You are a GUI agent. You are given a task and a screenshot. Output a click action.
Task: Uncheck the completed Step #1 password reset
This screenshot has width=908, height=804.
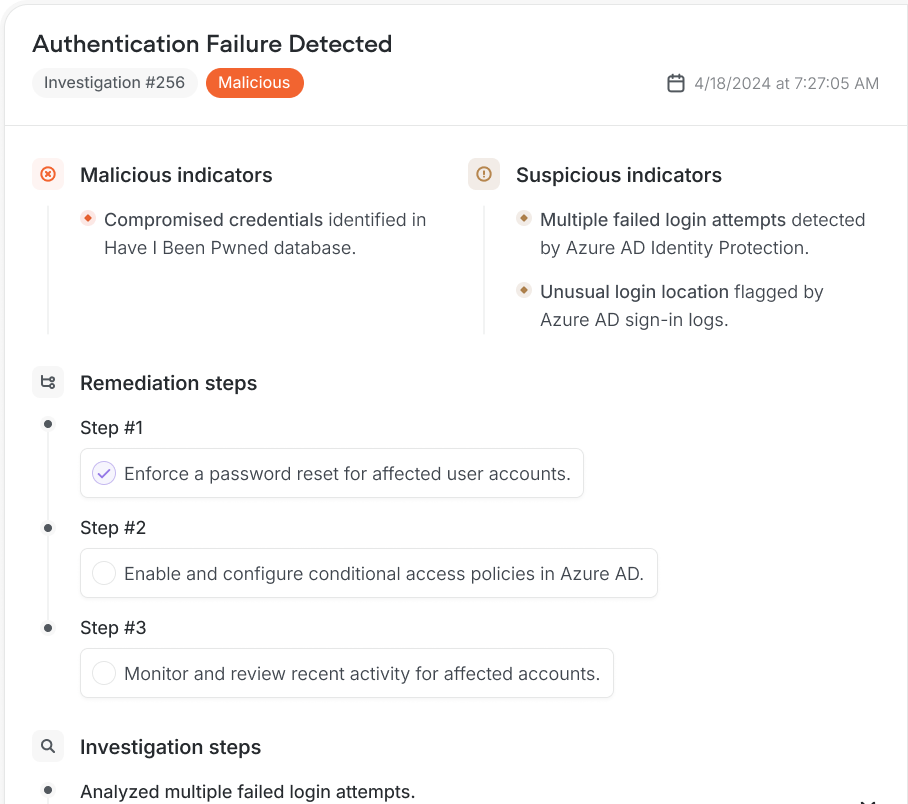click(x=103, y=472)
